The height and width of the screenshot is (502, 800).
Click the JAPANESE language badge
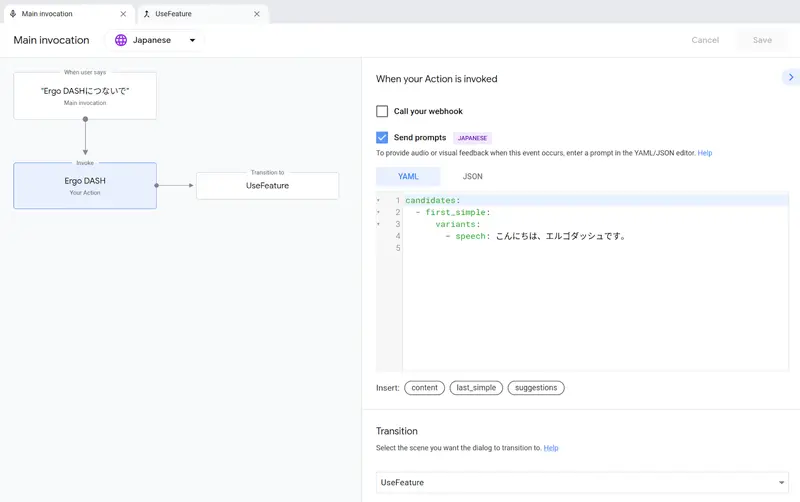(x=472, y=138)
